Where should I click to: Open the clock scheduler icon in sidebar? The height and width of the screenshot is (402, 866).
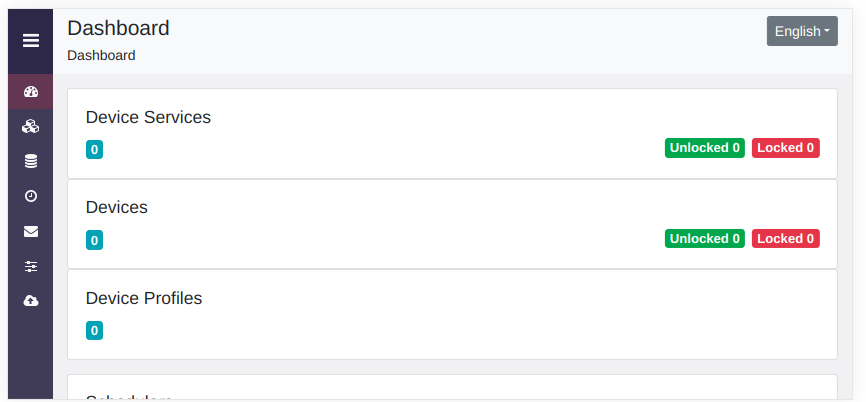click(x=31, y=196)
